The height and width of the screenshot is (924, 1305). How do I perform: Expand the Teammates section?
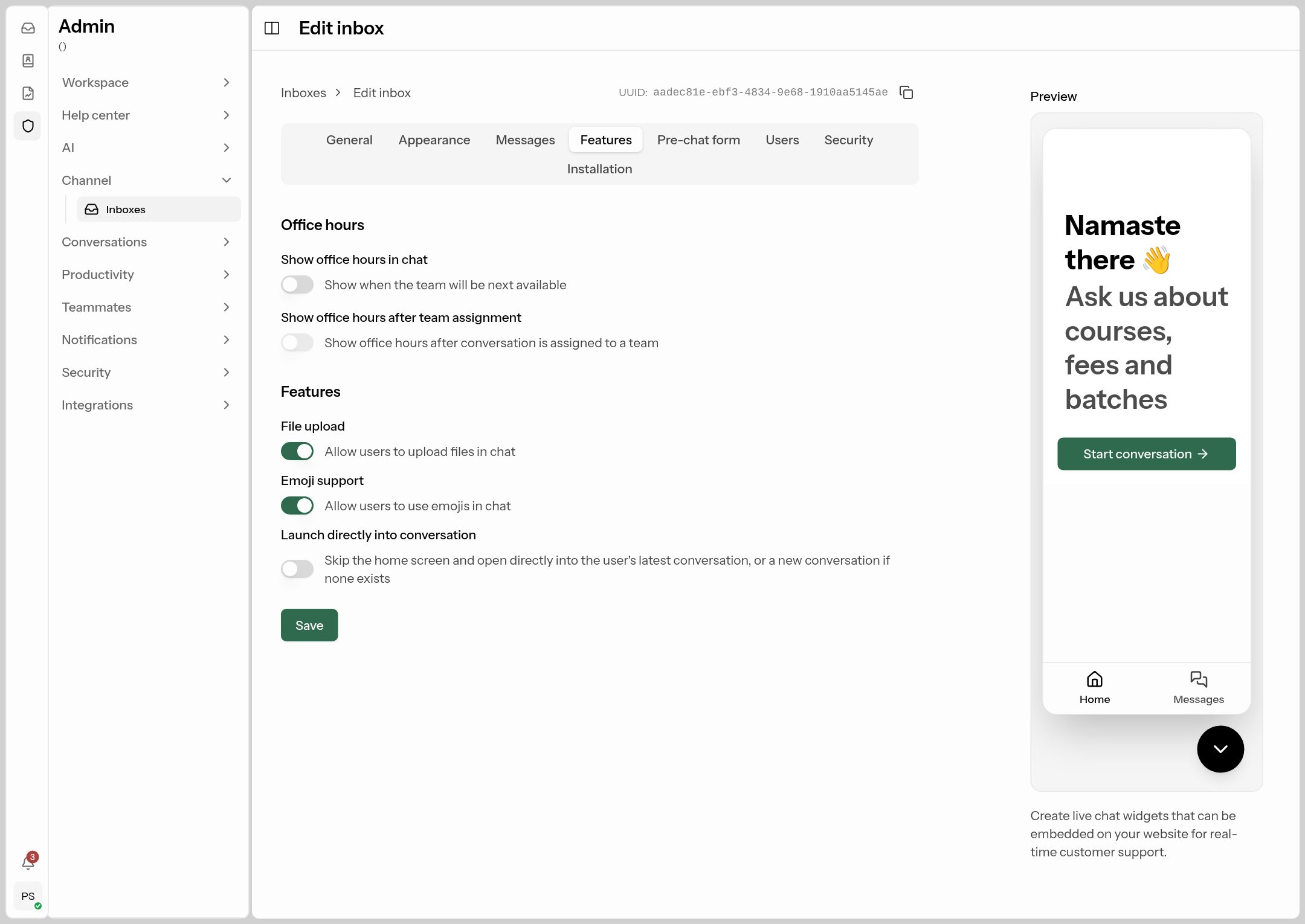[x=146, y=307]
